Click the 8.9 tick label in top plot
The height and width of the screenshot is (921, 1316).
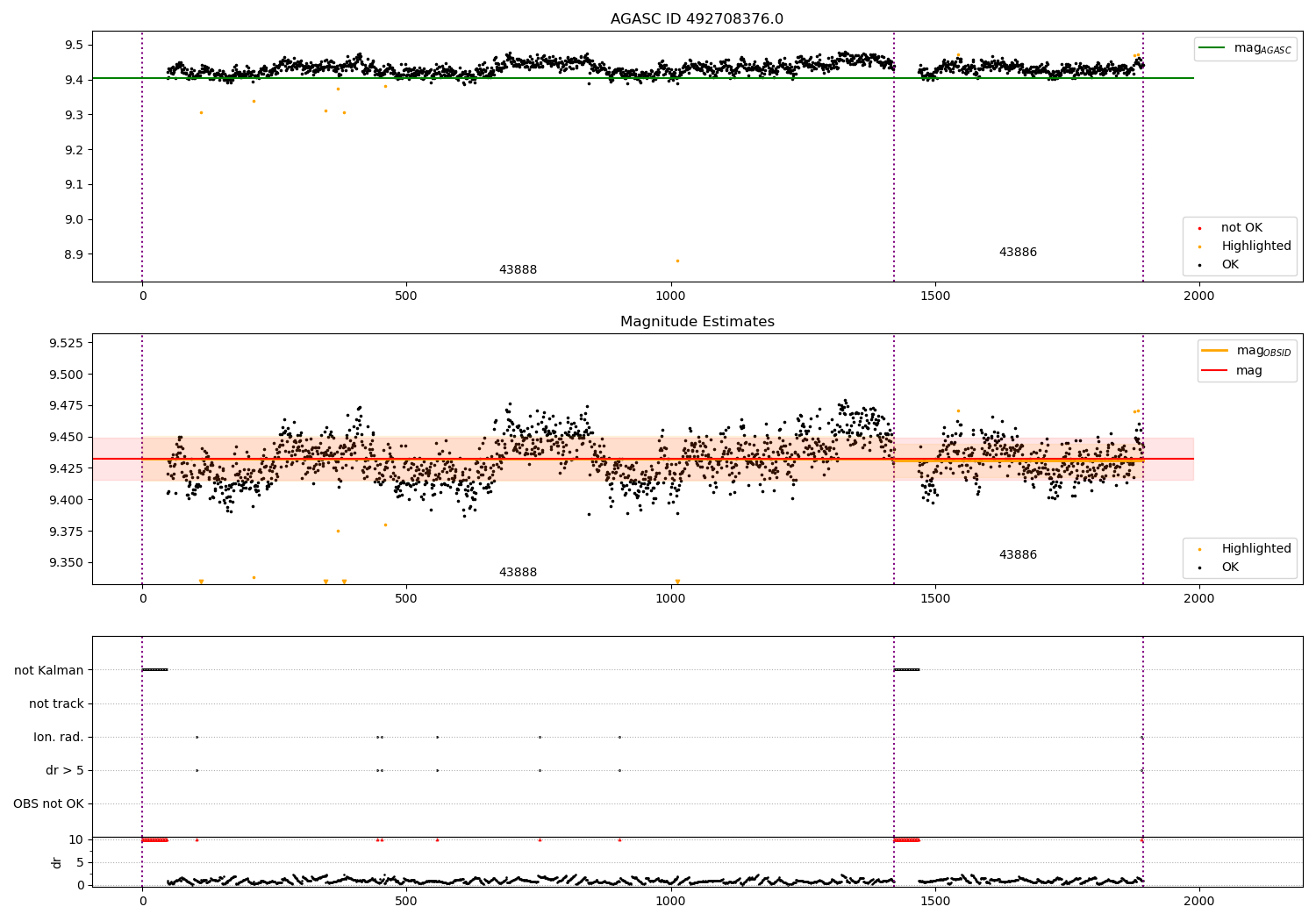tap(74, 254)
